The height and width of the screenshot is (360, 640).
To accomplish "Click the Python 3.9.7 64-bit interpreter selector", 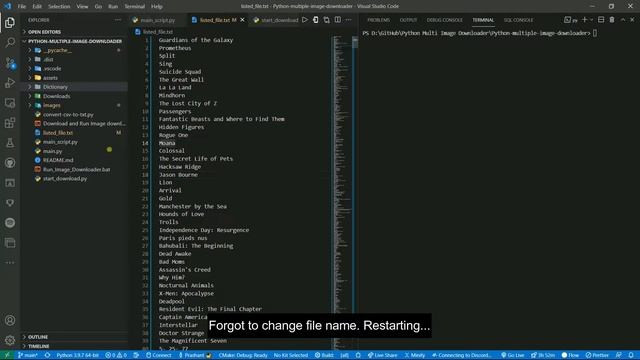I will click(x=77, y=355).
